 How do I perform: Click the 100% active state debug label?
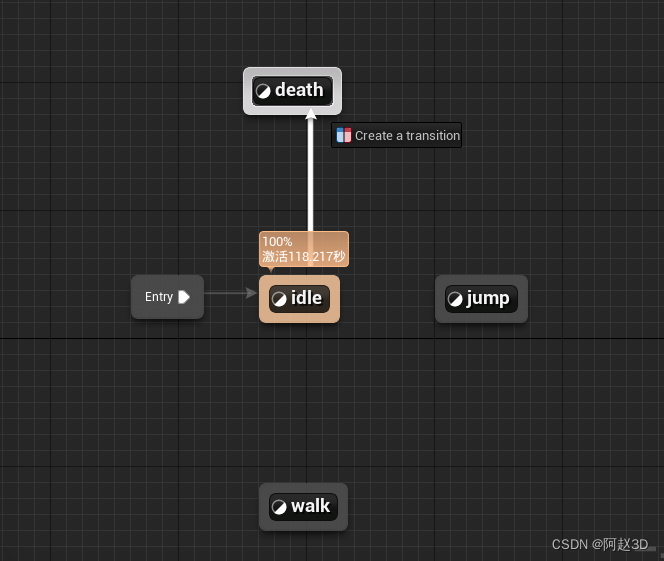tap(304, 249)
